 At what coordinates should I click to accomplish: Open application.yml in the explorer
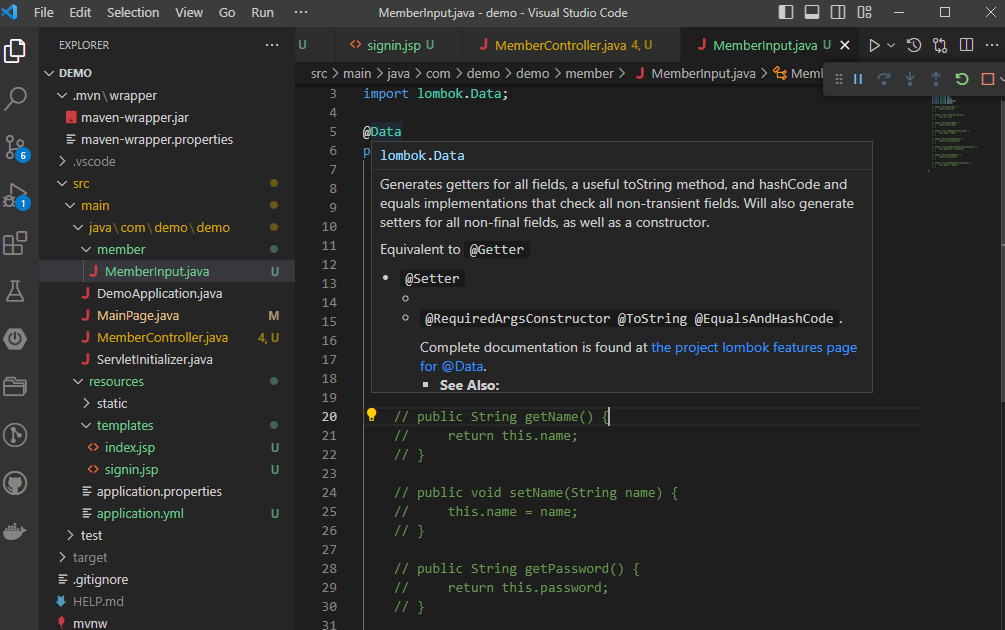(140, 513)
